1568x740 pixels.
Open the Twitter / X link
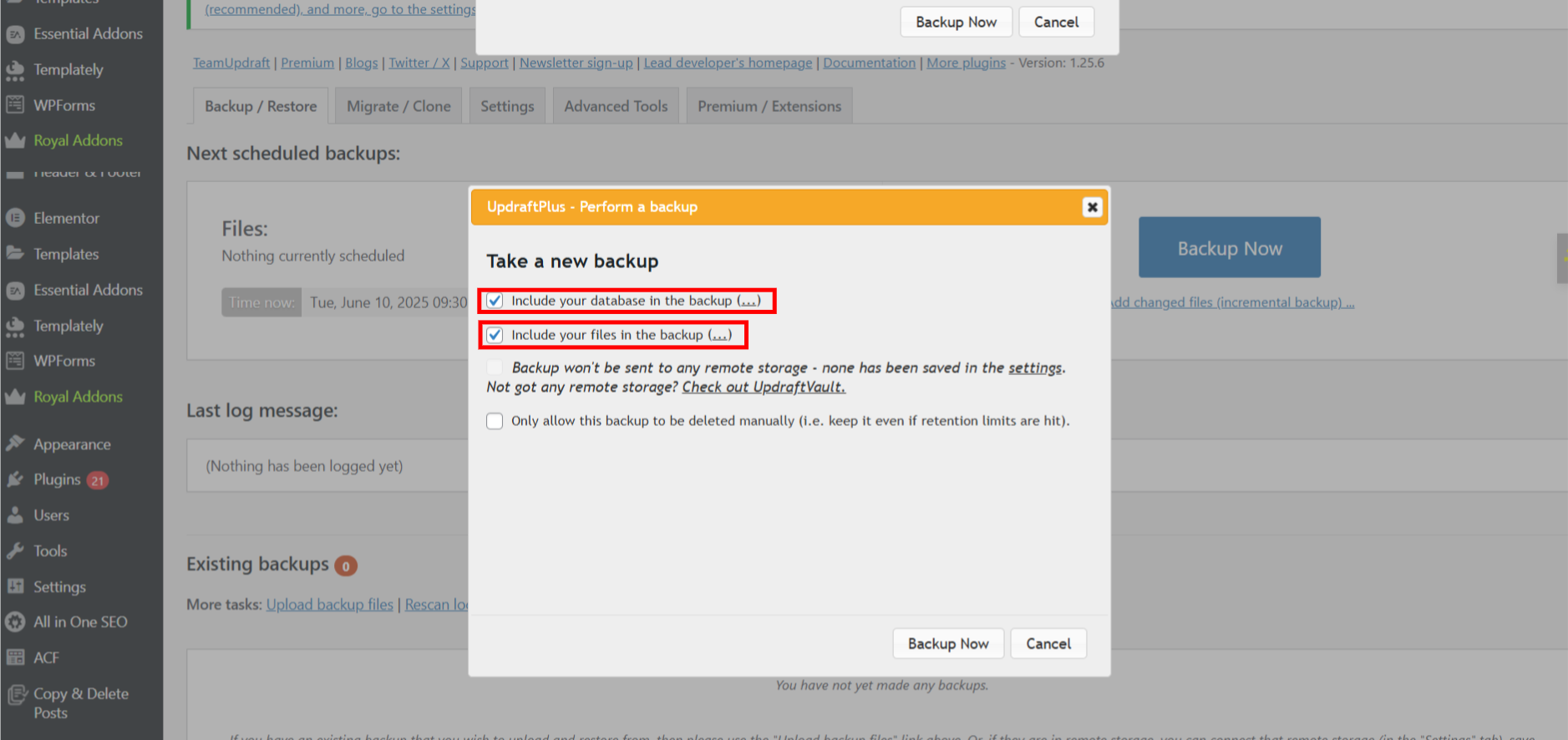pos(419,63)
